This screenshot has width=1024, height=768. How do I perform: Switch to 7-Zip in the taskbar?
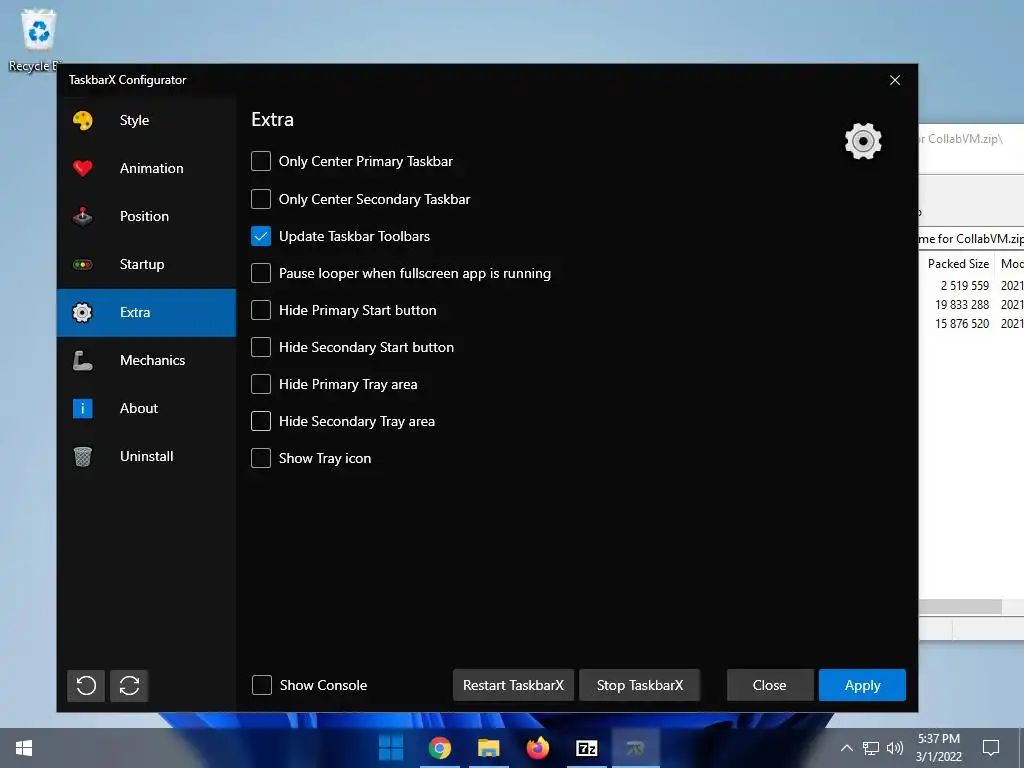[x=586, y=748]
